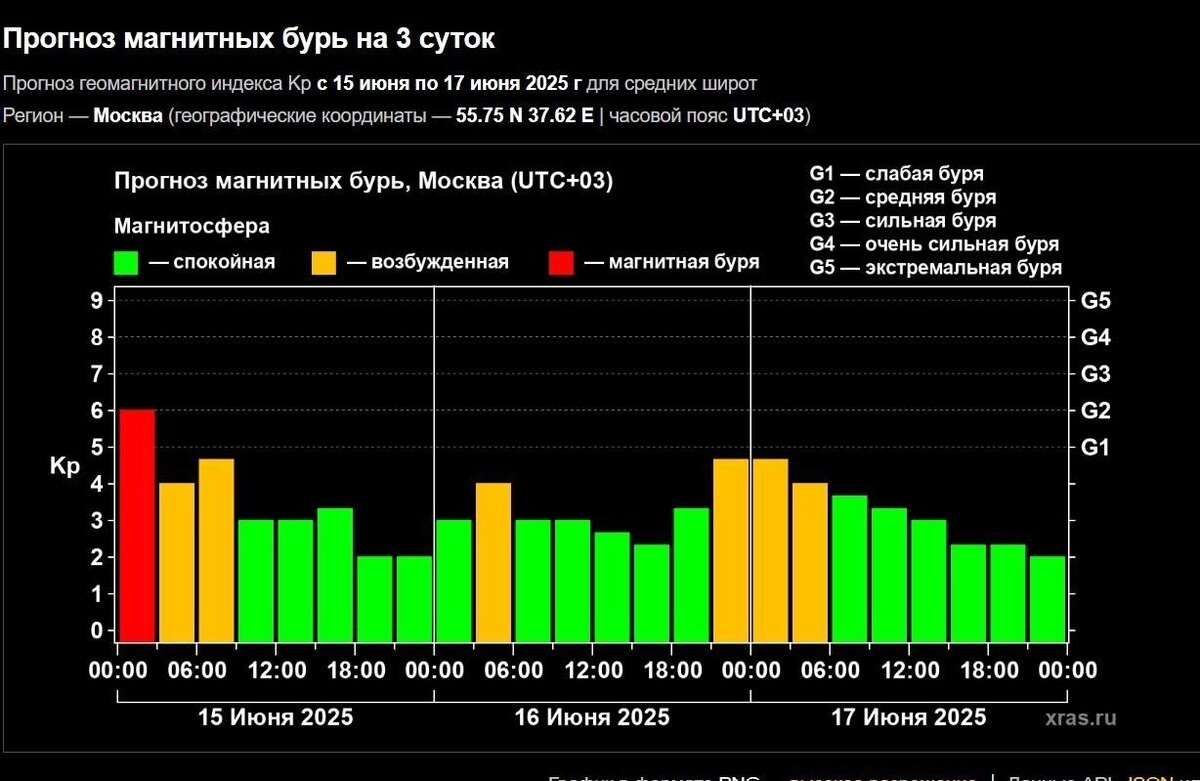
Task: Click the Kp axis value '0'
Action: pos(97,631)
